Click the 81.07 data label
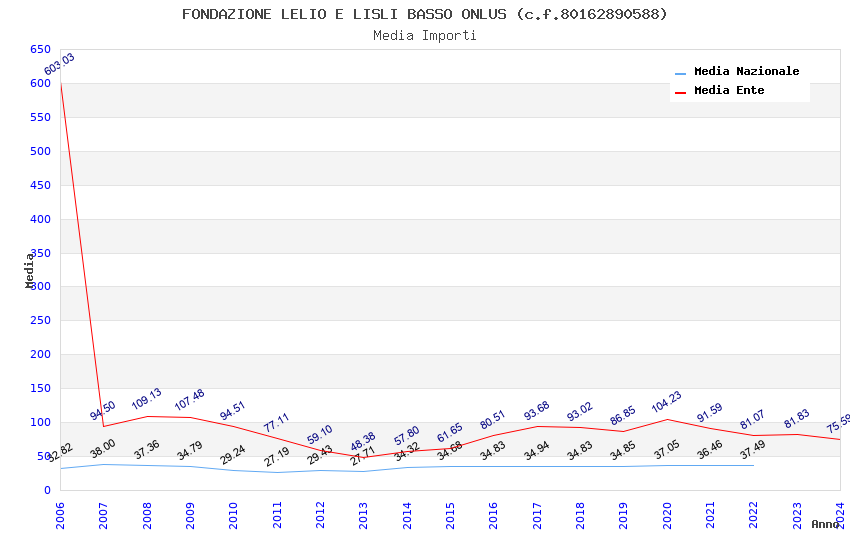Viewport: 850px width, 550px height. [x=752, y=419]
